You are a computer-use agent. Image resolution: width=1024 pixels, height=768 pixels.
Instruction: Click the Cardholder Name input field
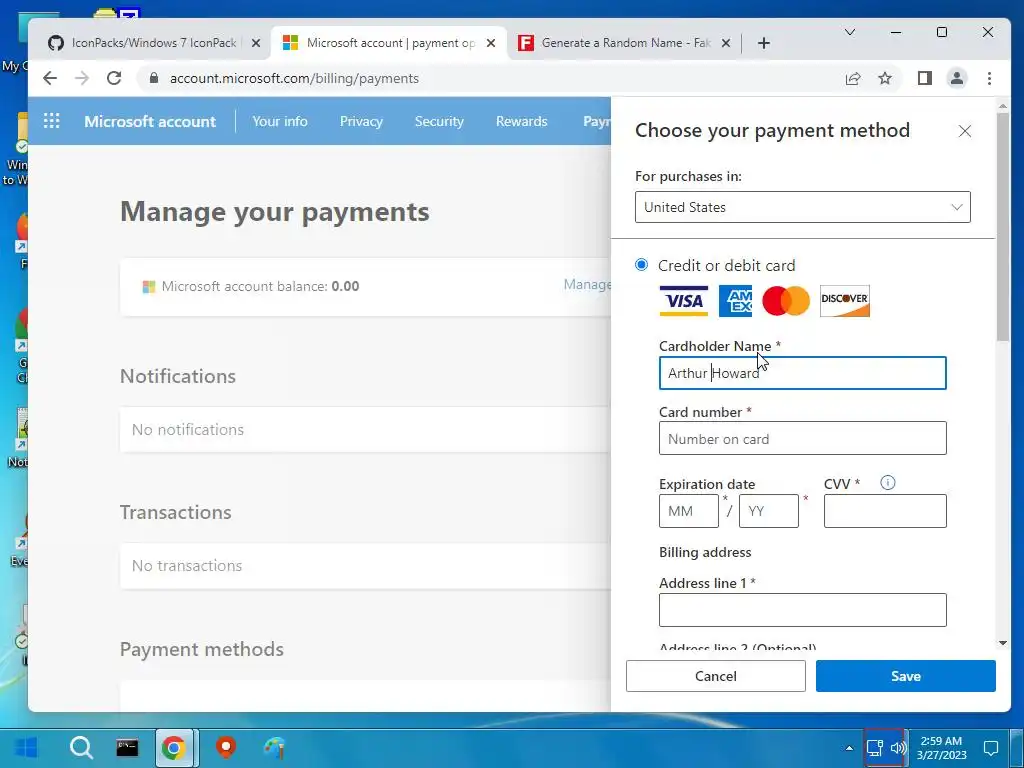tap(803, 373)
